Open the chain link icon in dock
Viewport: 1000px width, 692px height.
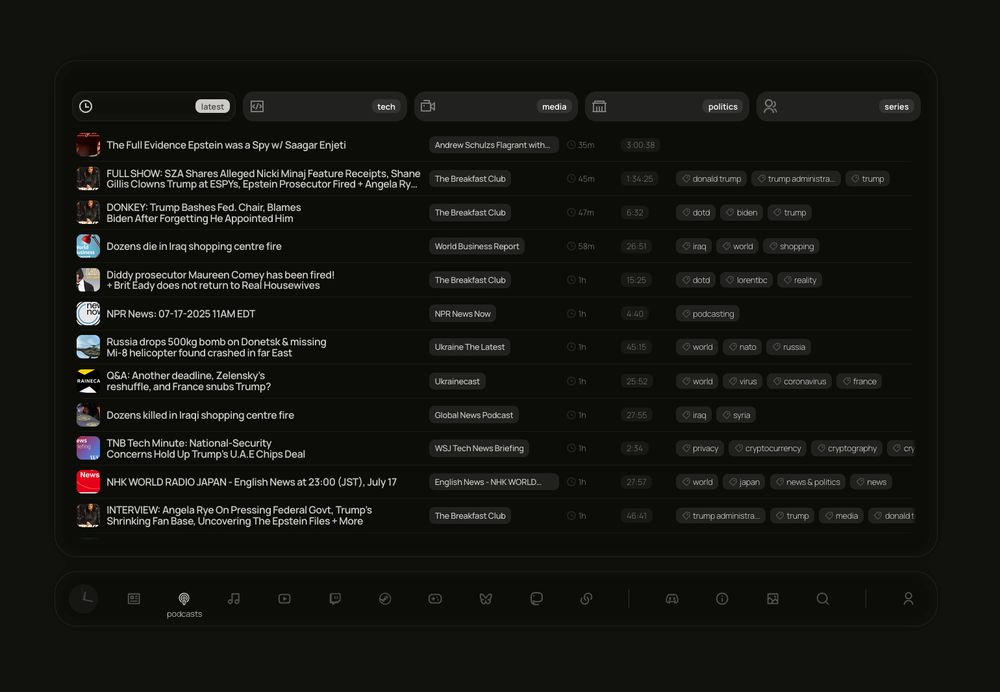[586, 598]
